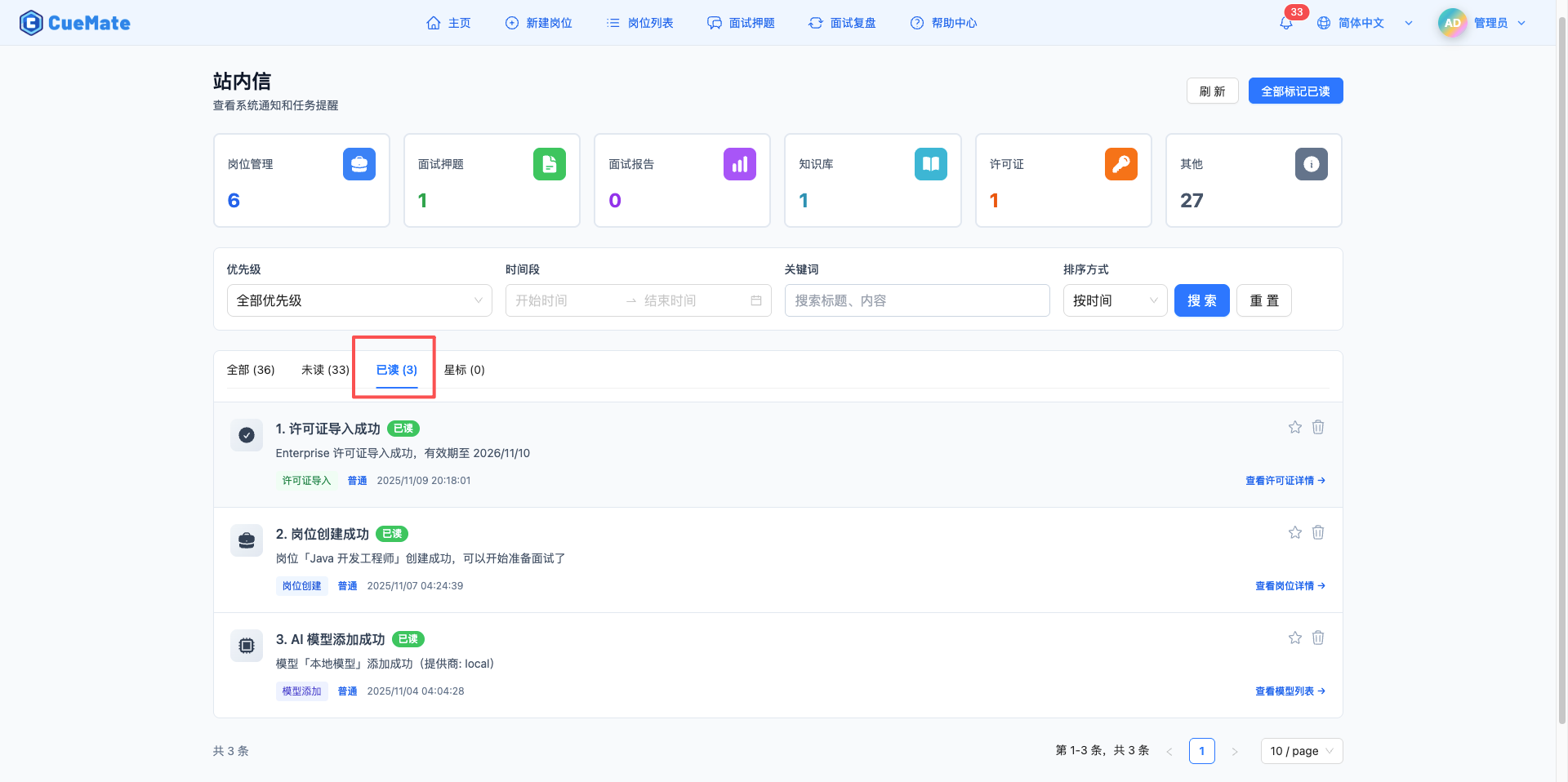Star the 许可证导入成功 message
Screen dimensions: 1568x782
tap(1294, 426)
